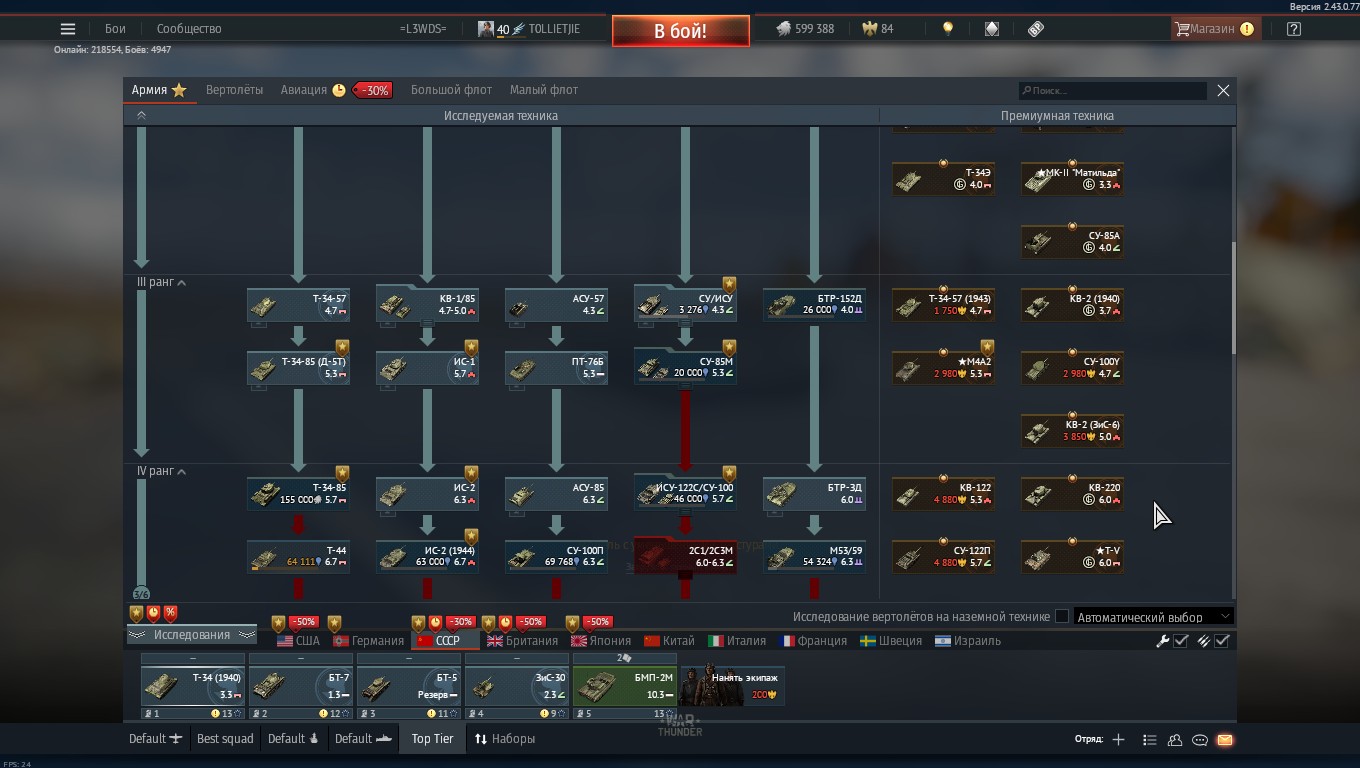Select the Германия nation tab
The image size is (1360, 768).
[x=368, y=641]
